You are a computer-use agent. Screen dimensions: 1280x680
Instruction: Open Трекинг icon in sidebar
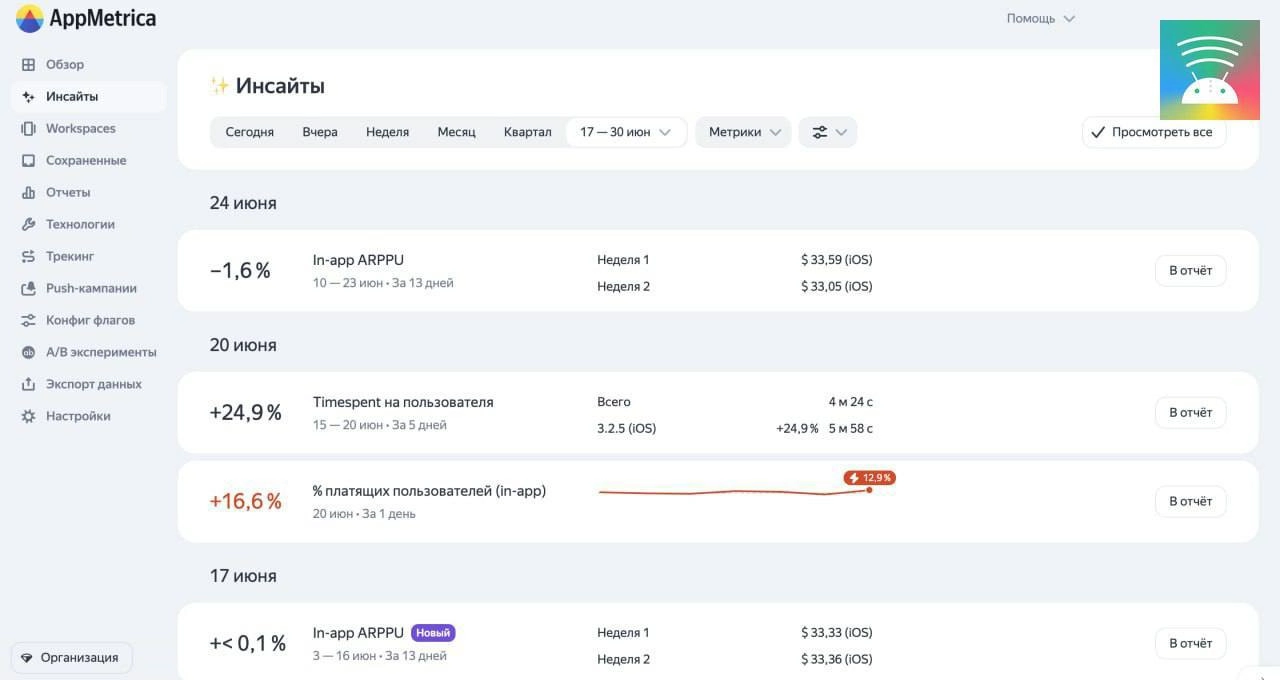(28, 257)
